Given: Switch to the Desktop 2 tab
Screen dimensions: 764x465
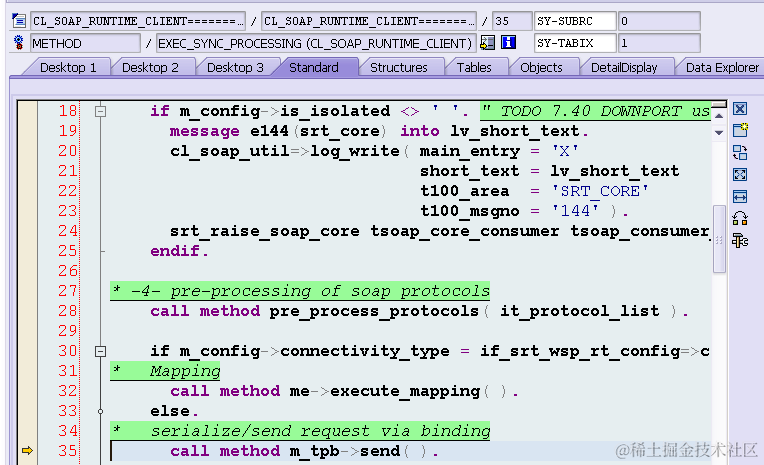Looking at the screenshot, I should point(150,67).
